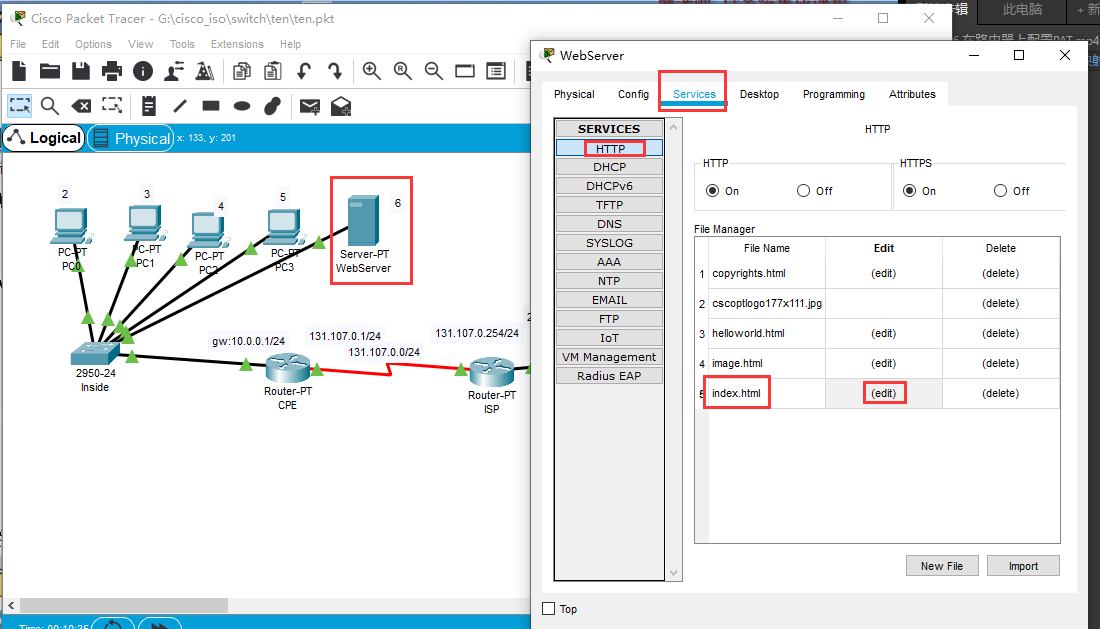Reset workspace zoom level
The width and height of the screenshot is (1100, 629).
tap(403, 71)
